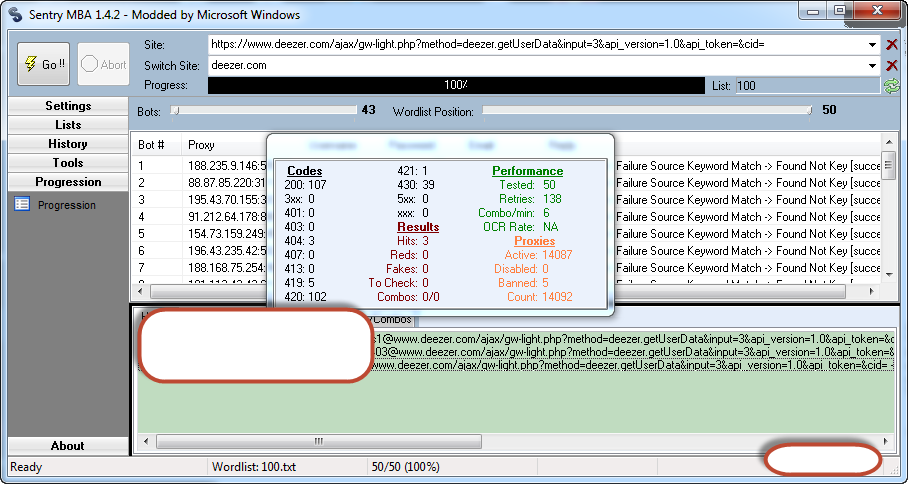Click the Wordlist Position slider
The width and height of the screenshot is (908, 484).
pyautogui.click(x=646, y=111)
